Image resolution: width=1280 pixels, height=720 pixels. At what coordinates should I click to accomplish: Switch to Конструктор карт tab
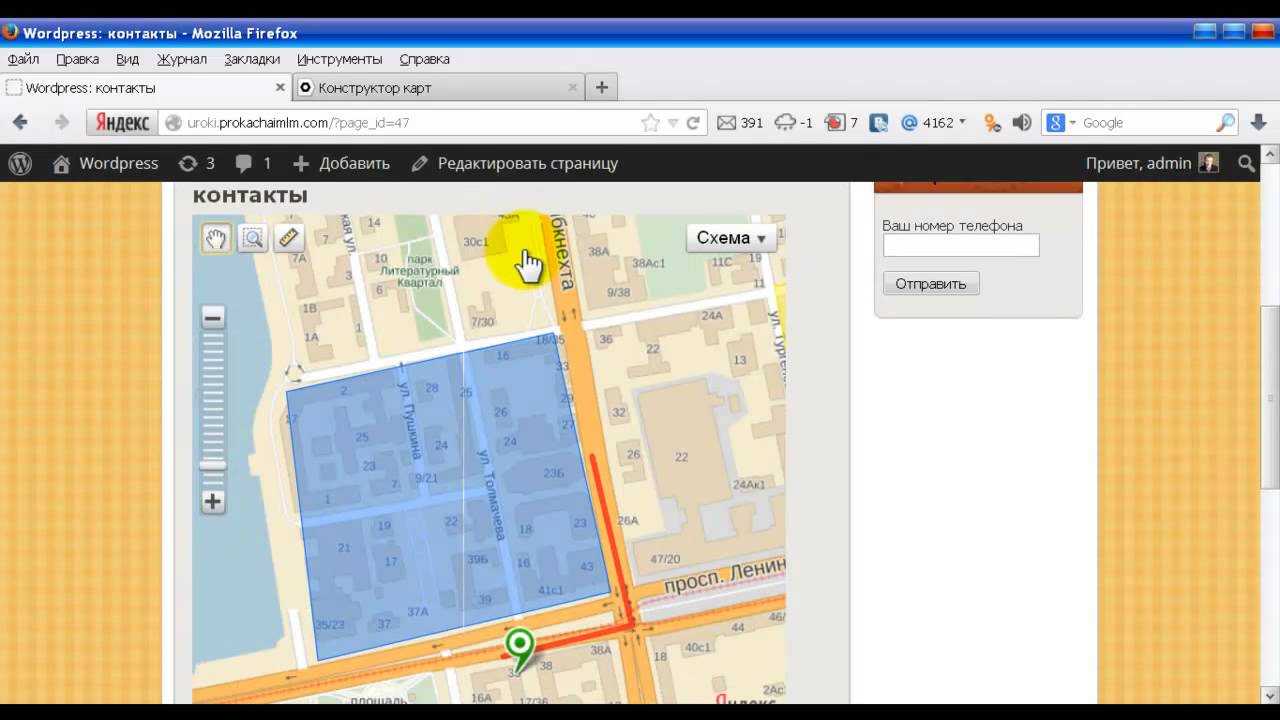click(438, 88)
